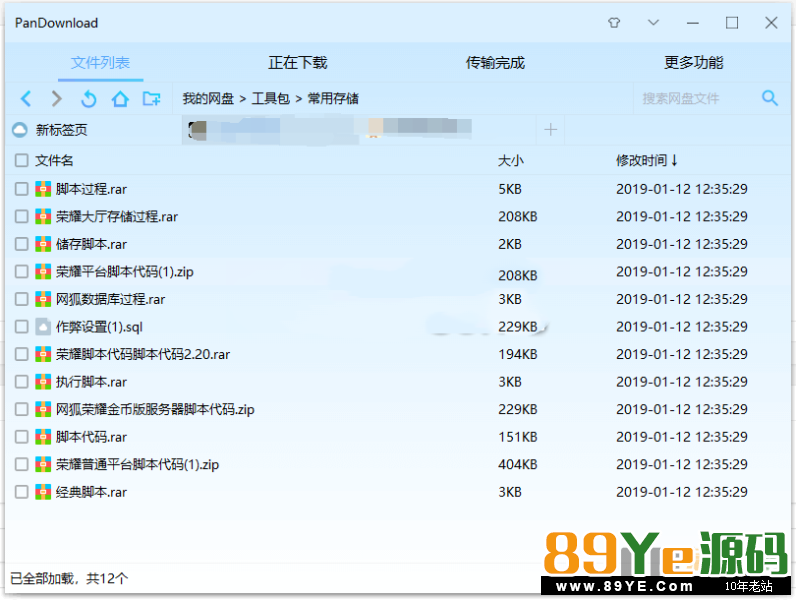
Task: Sort by the 修改时间 column header
Action: 646,160
